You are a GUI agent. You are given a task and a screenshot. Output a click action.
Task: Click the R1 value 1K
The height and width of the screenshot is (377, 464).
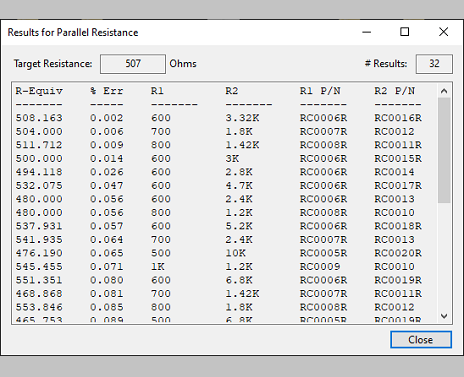point(158,267)
